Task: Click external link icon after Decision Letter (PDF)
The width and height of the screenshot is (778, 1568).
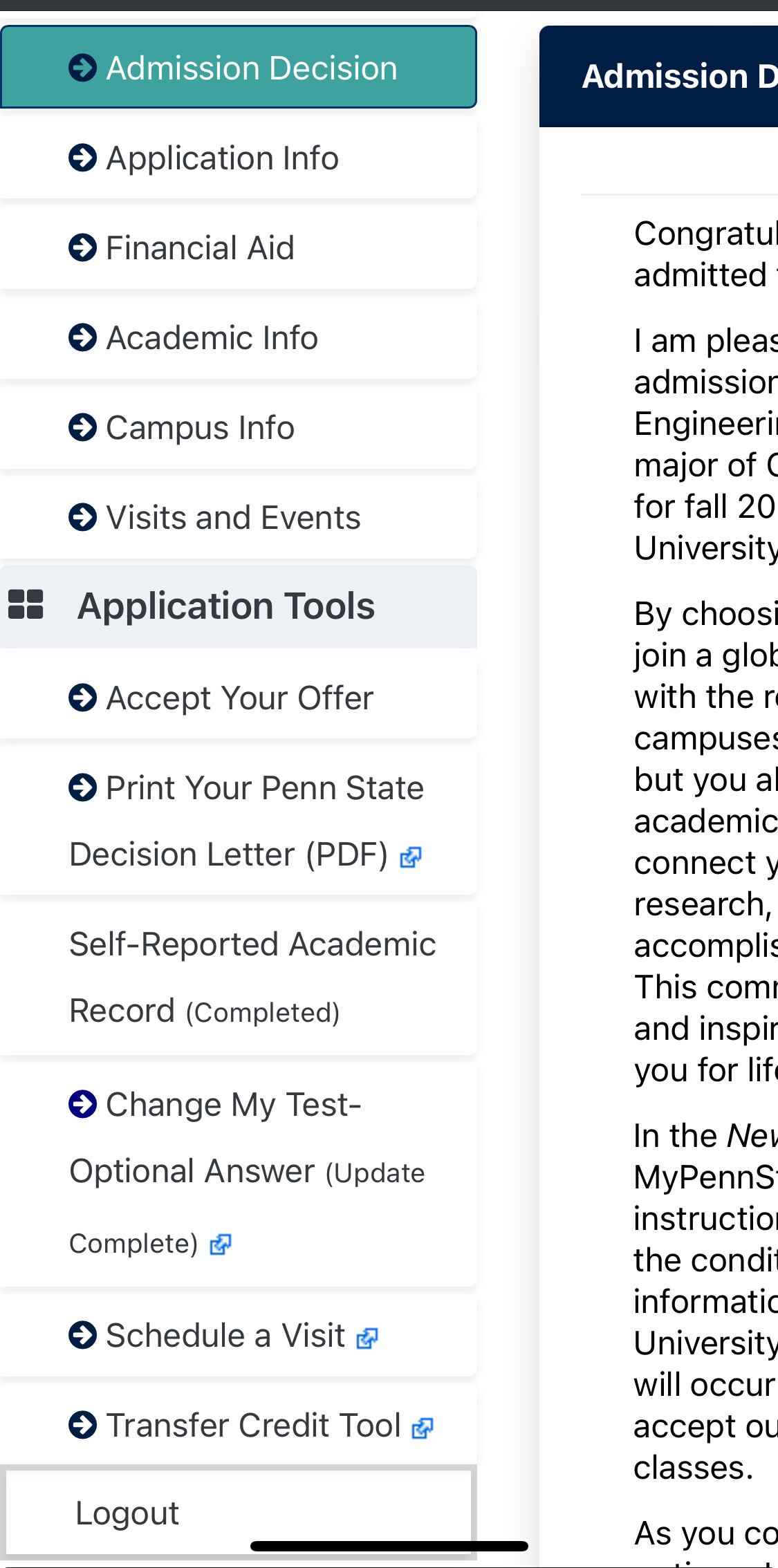Action: pos(411,857)
